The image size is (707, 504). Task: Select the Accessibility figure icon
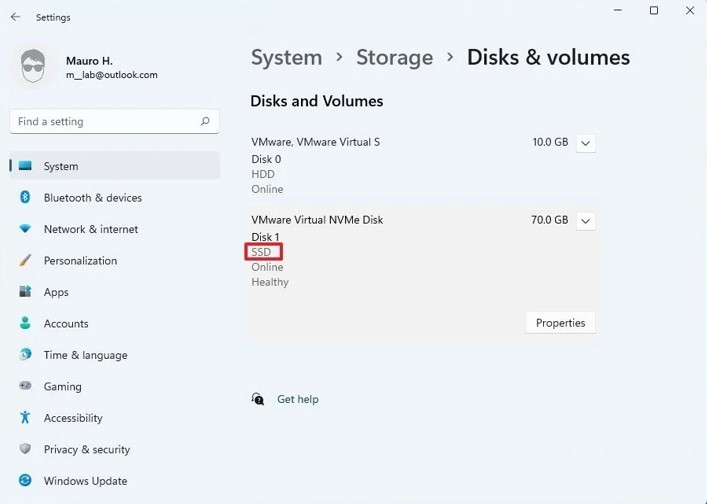25,417
